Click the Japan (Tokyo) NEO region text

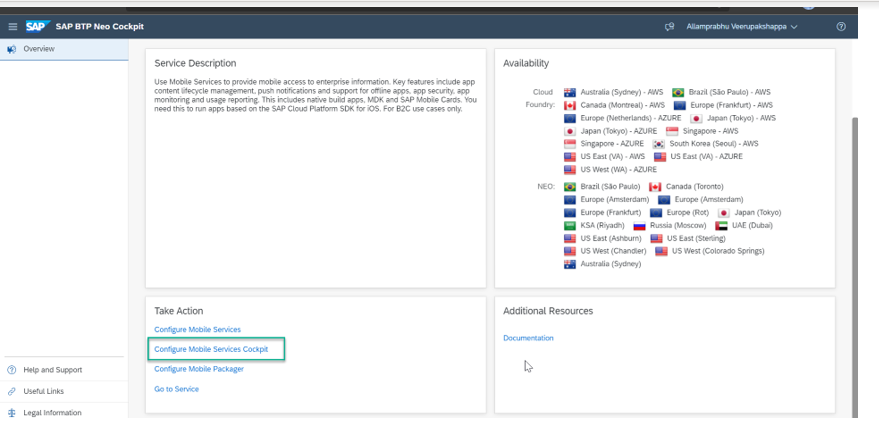[757, 213]
